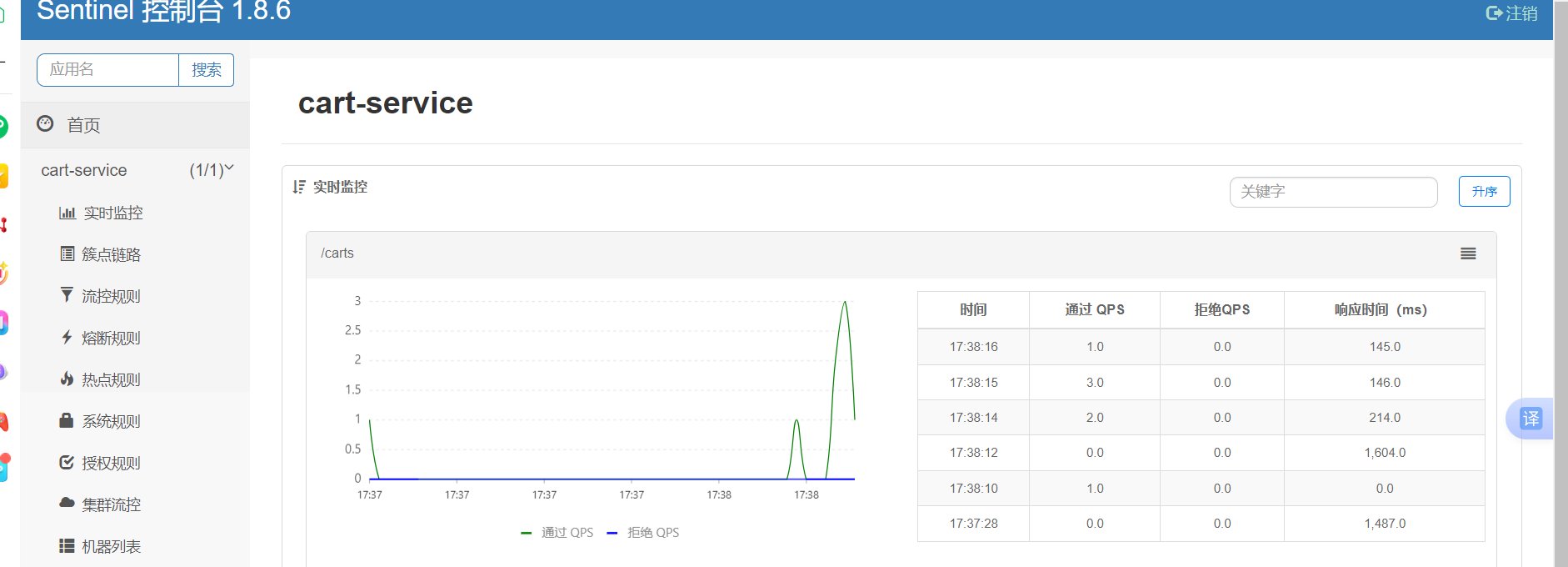Select the cart-service app in the sidebar

135,170
